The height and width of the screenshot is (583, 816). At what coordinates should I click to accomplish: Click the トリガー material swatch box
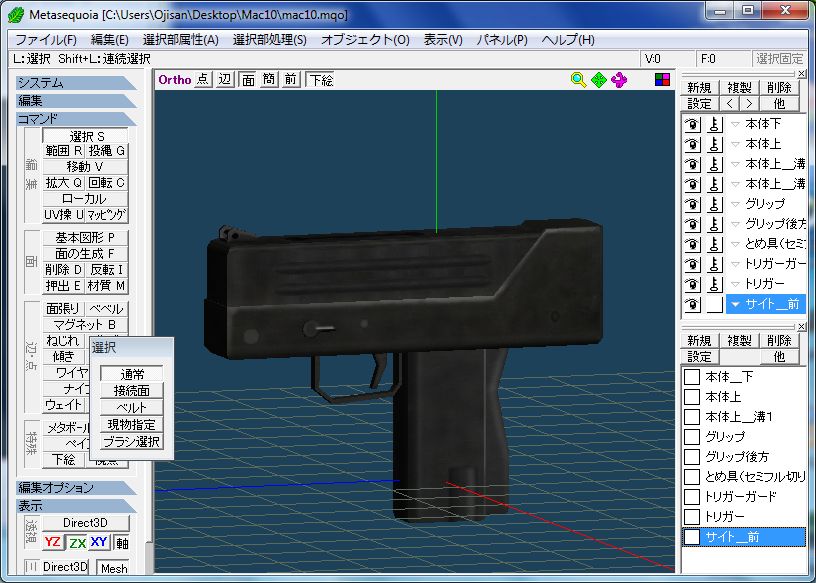tap(692, 517)
